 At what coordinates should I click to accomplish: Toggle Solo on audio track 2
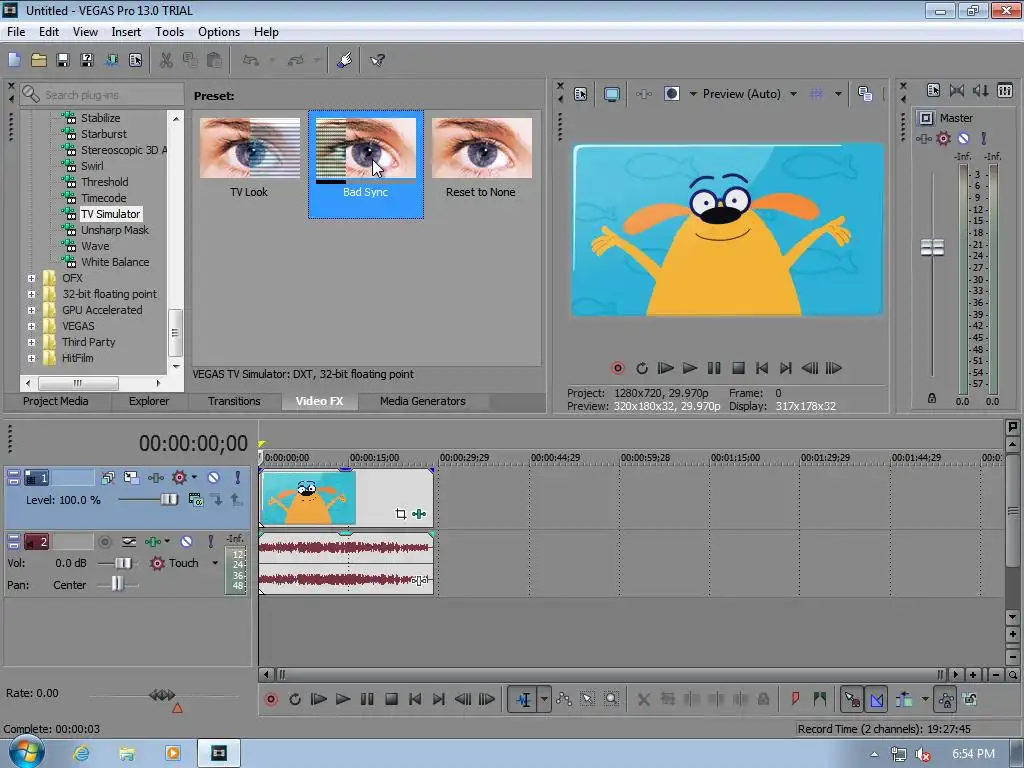coord(210,541)
